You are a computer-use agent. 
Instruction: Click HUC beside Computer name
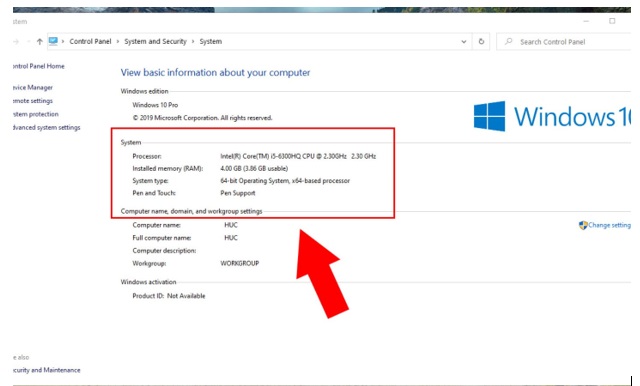tap(231, 225)
